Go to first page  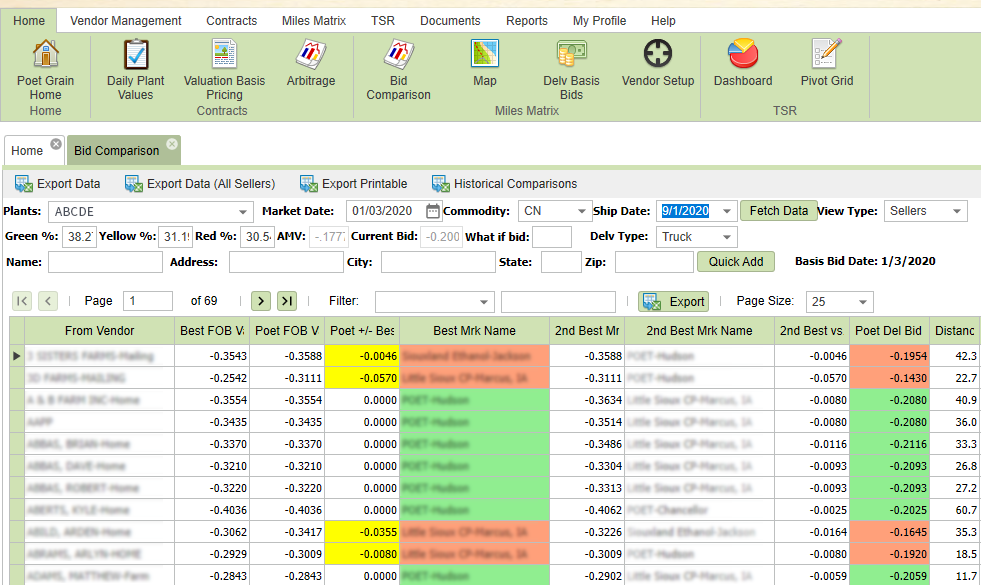[x=22, y=301]
